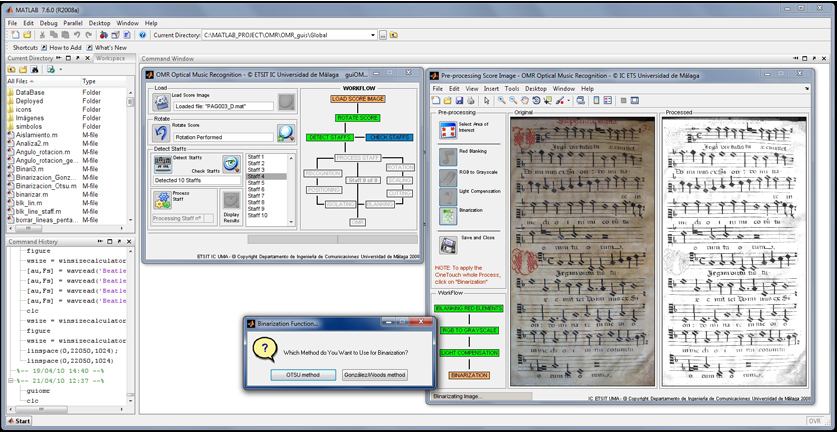Viewport: 838px width, 432px height.
Task: Click the Start button at bottom left
Action: (18, 421)
